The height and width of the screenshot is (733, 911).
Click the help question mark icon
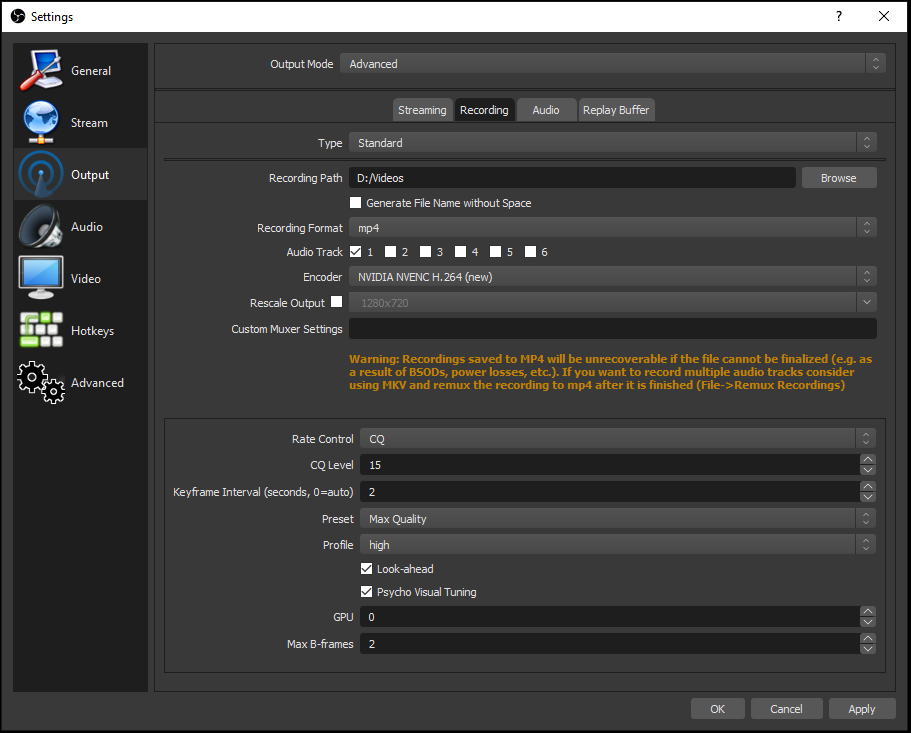coord(838,16)
